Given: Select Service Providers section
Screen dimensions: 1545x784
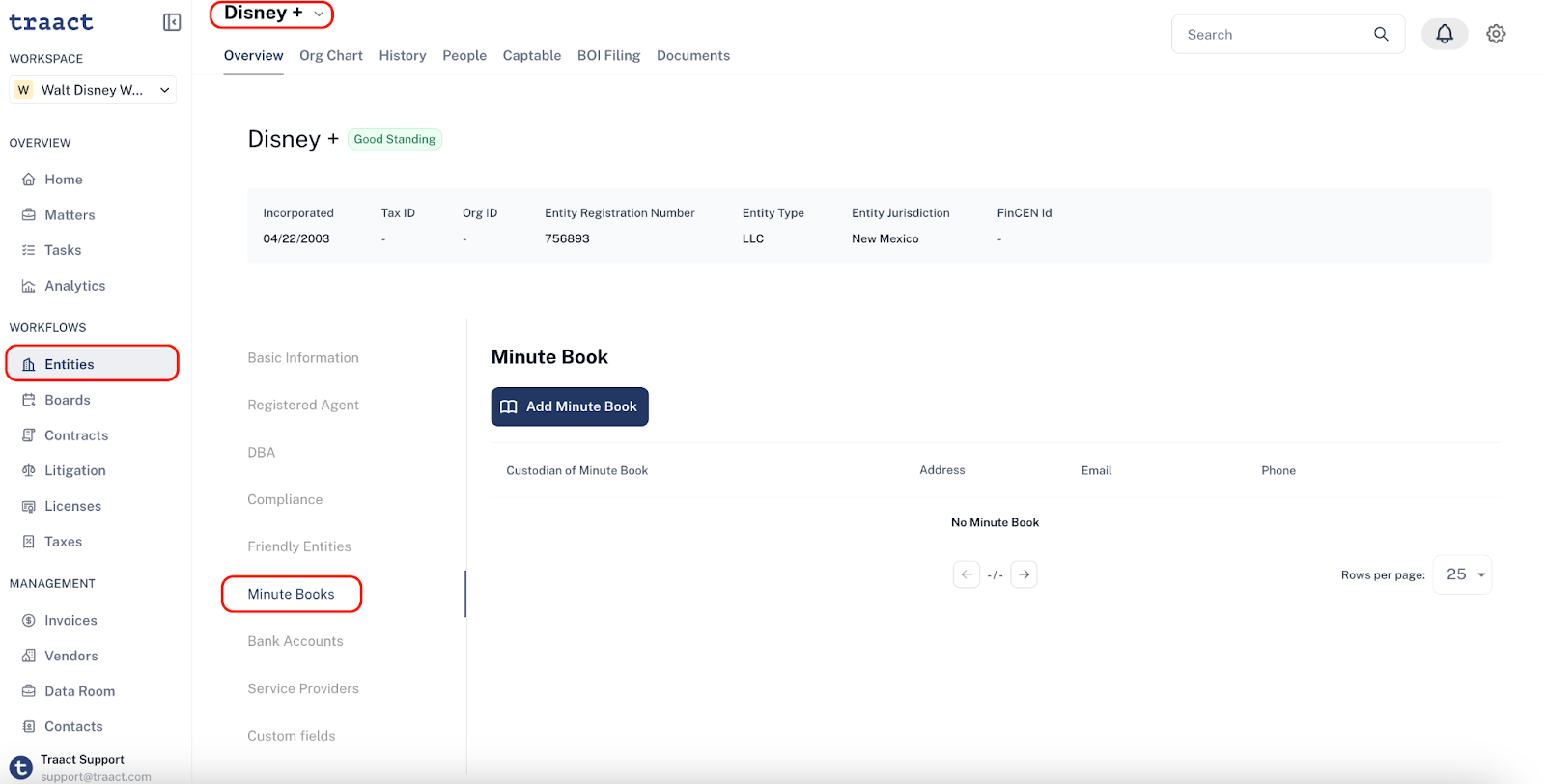Looking at the screenshot, I should [x=303, y=688].
